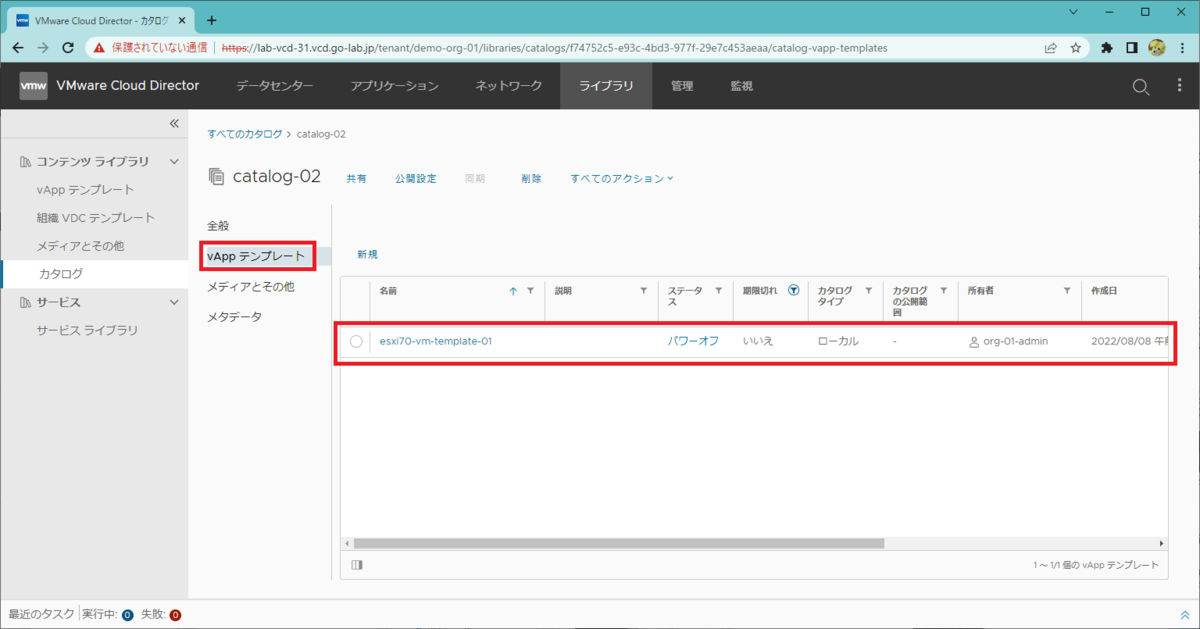1200x629 pixels.
Task: Open esxi70-vm-template-01 link
Action: click(x=436, y=341)
